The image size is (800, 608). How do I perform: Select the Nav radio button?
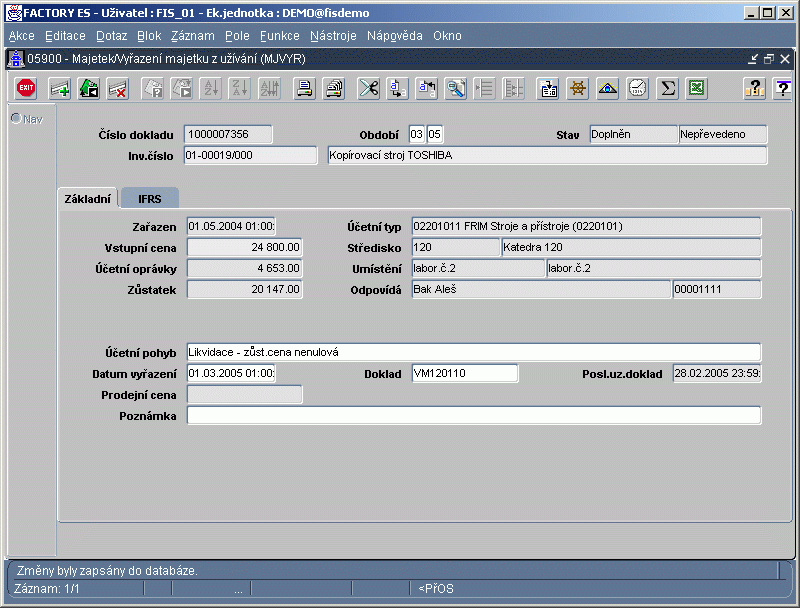tap(16, 118)
